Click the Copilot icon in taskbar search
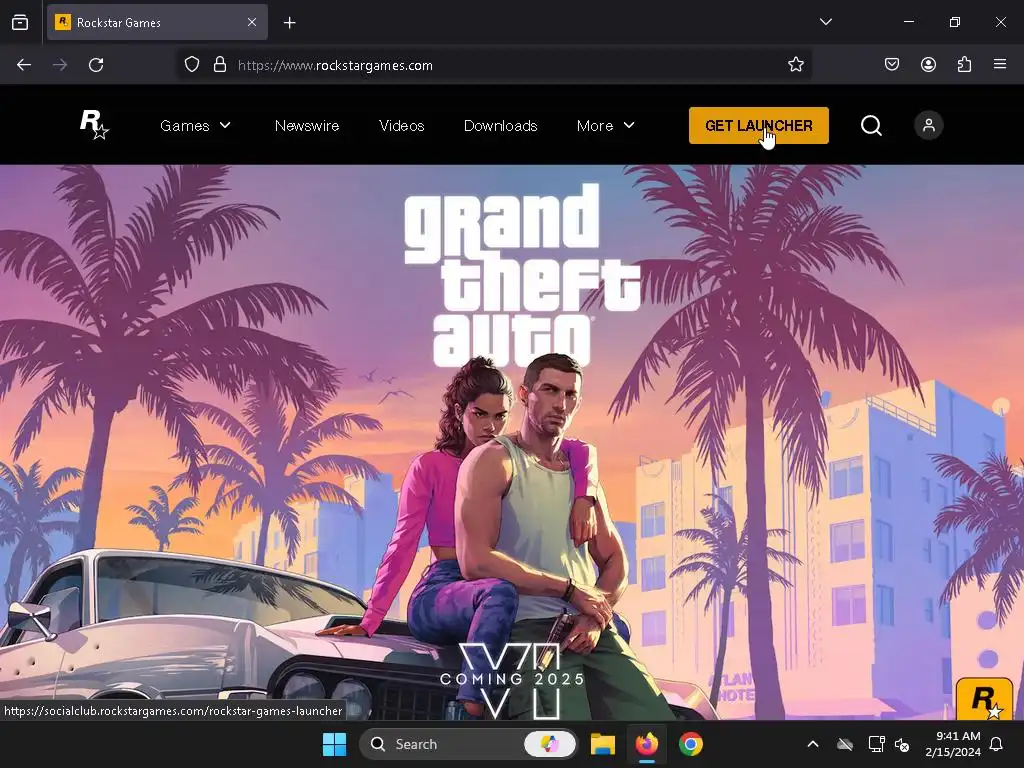Viewport: 1024px width, 768px height. (550, 744)
